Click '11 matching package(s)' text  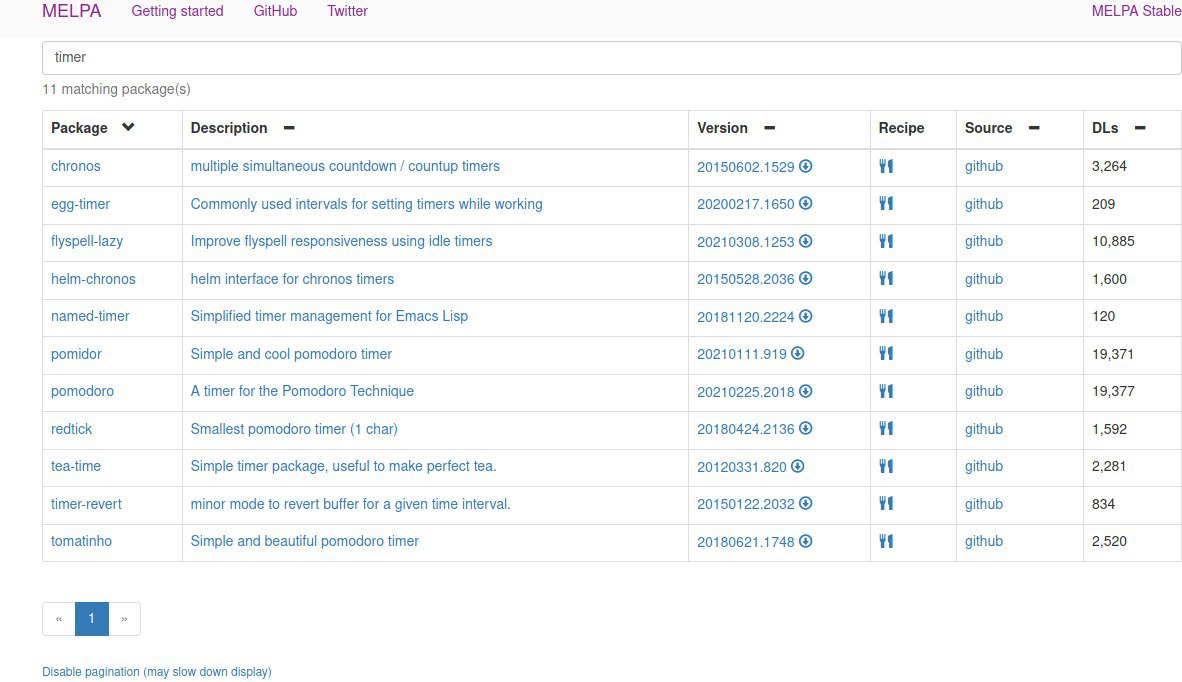116,89
